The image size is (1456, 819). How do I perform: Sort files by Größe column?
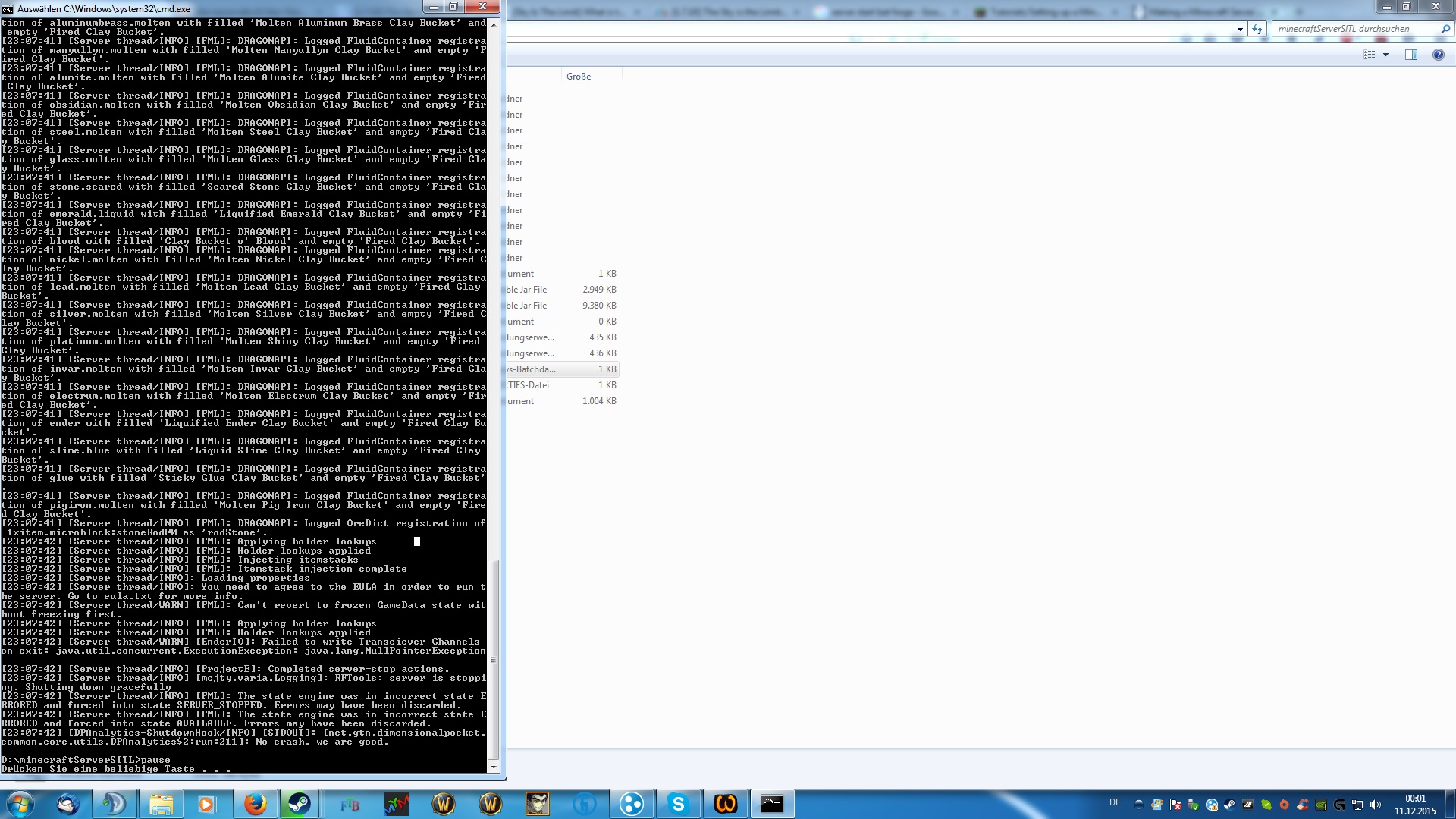click(579, 77)
